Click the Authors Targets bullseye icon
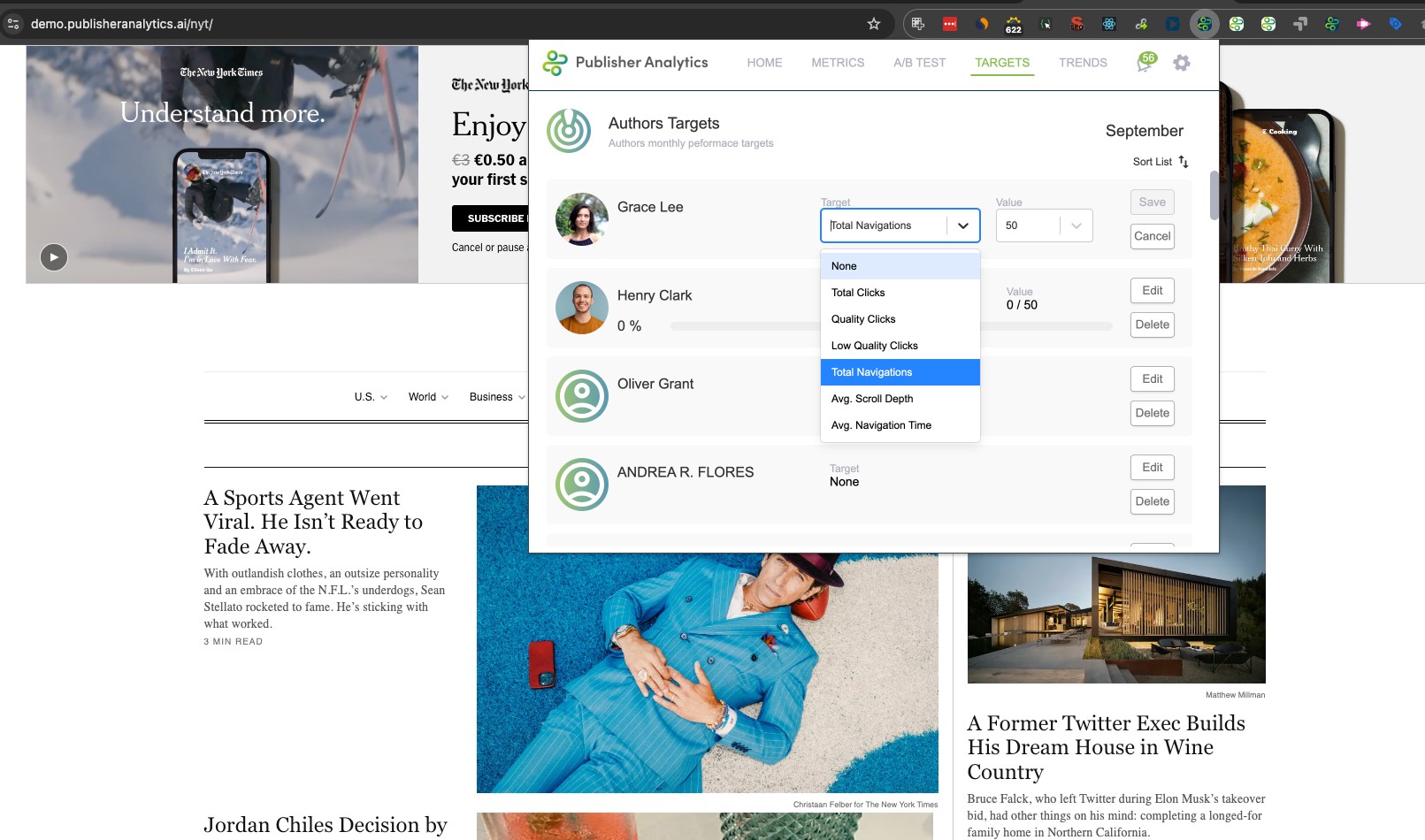Viewport: 1425px width, 840px height. 569,131
